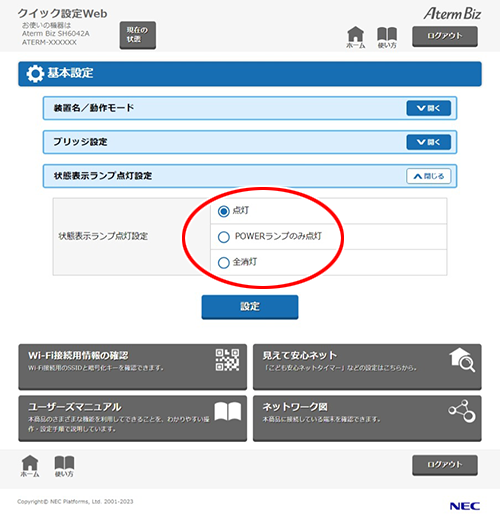500x531 pixels.
Task: Click the クイック設定Web title
Action: (62, 14)
